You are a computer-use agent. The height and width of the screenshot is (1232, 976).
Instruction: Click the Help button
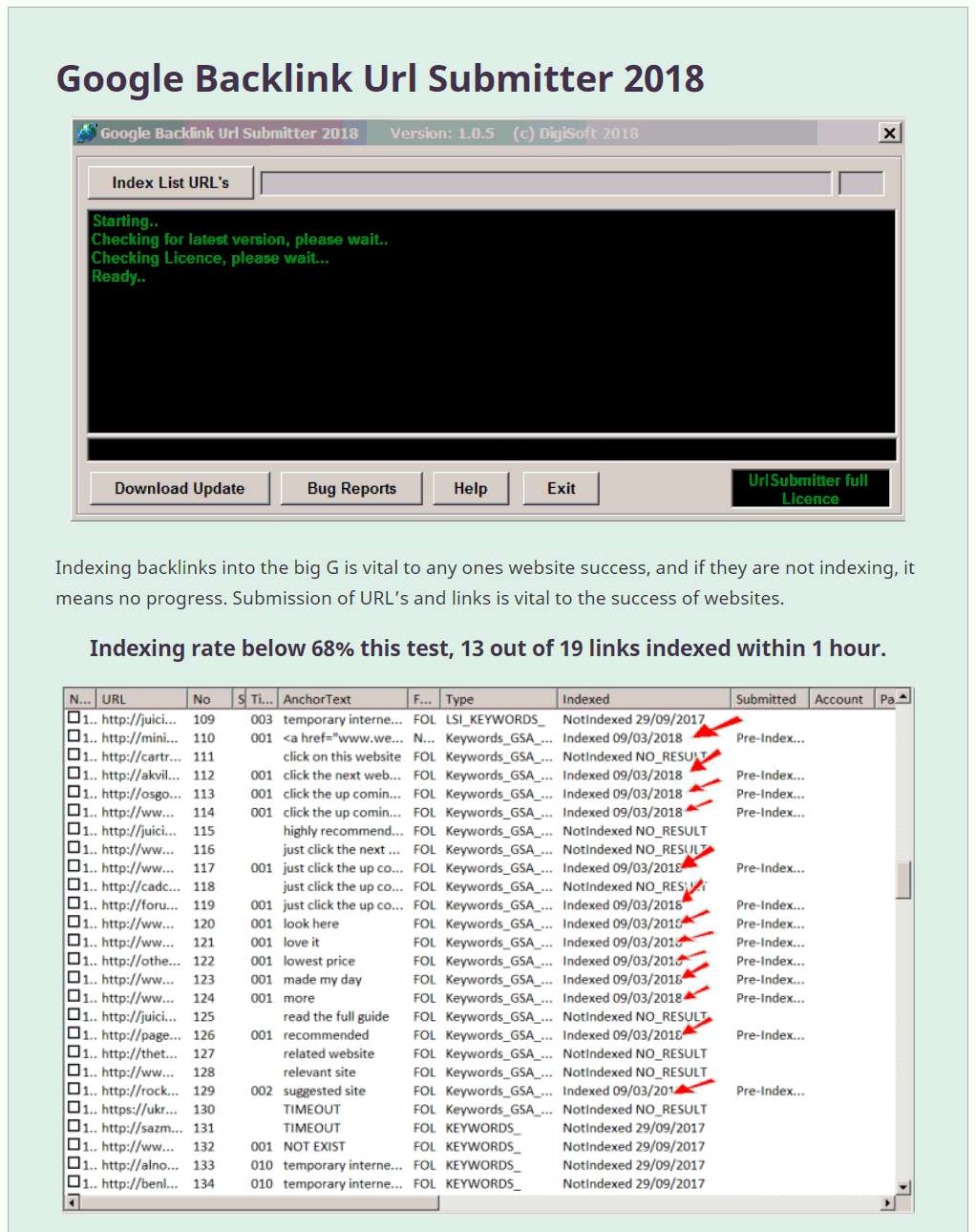tap(470, 488)
